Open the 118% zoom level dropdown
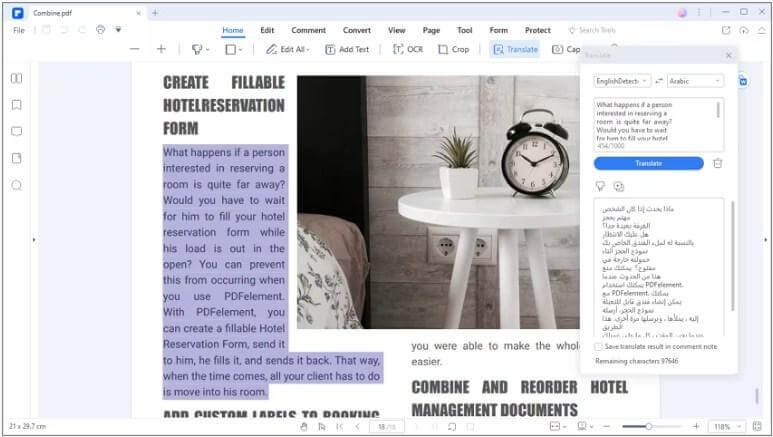 [x=727, y=427]
